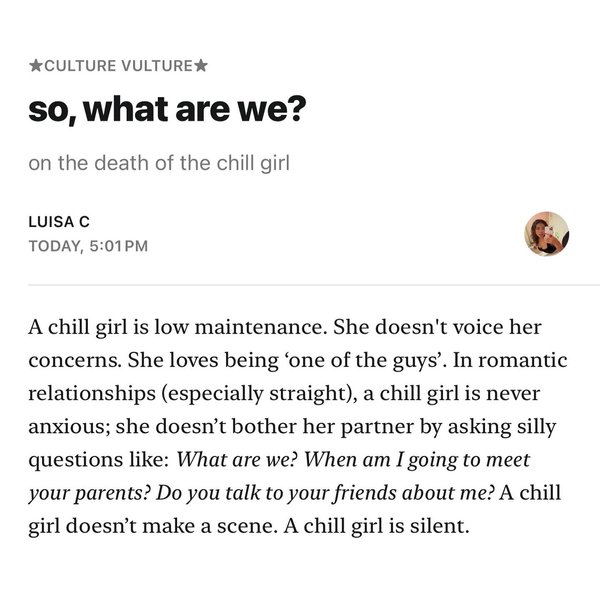Click the star icon before CULTURE VULTURE
The height and width of the screenshot is (600, 600).
tap(35, 67)
